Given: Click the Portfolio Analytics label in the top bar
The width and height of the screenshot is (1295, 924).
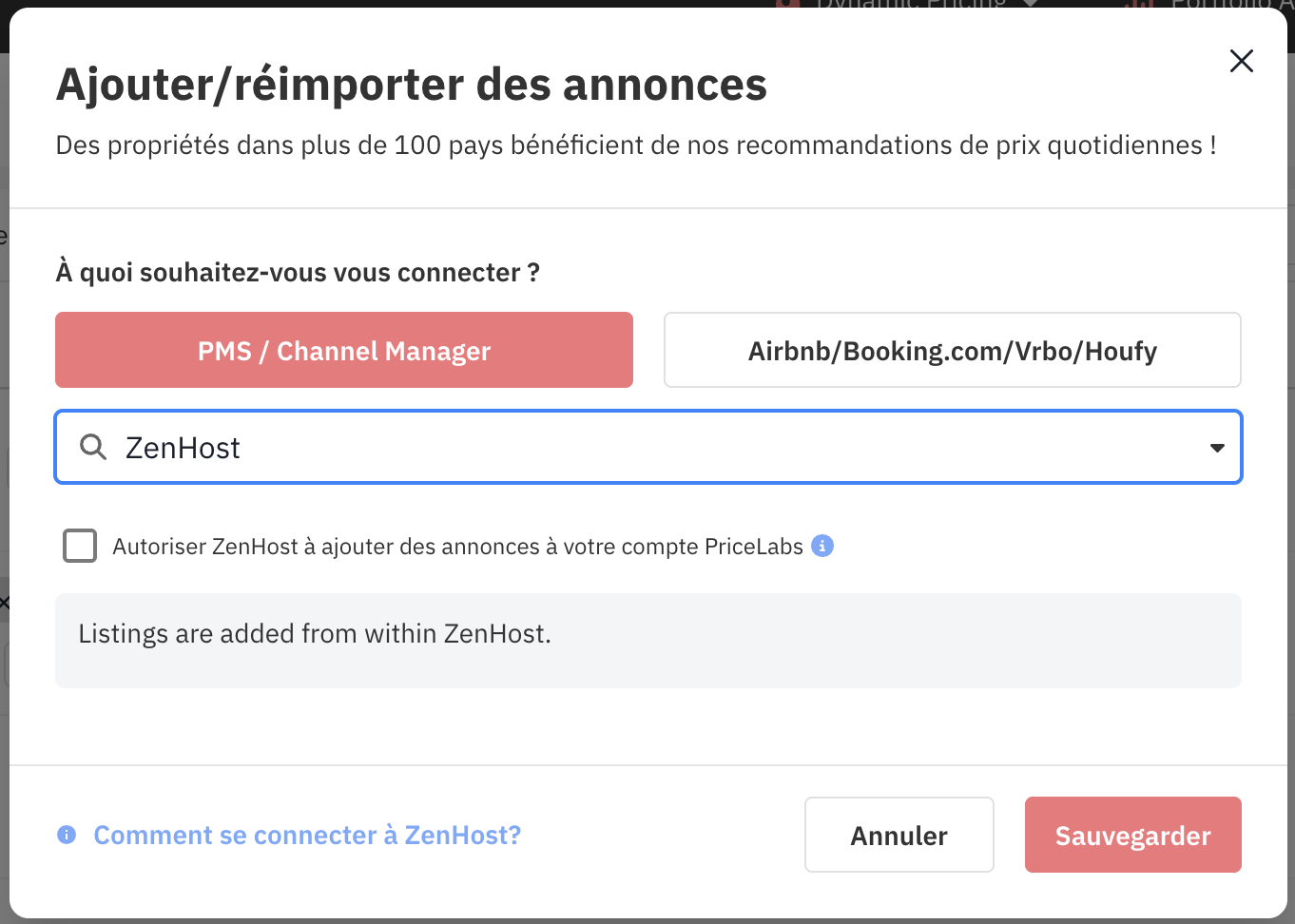Looking at the screenshot, I should pyautogui.click(x=1227, y=4).
